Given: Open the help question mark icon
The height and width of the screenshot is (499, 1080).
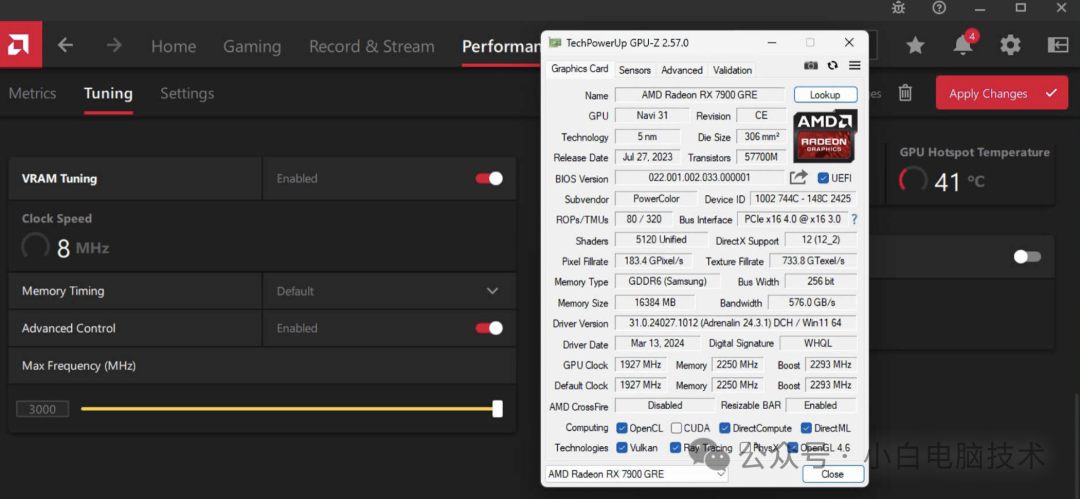Looking at the screenshot, I should pos(939,8).
